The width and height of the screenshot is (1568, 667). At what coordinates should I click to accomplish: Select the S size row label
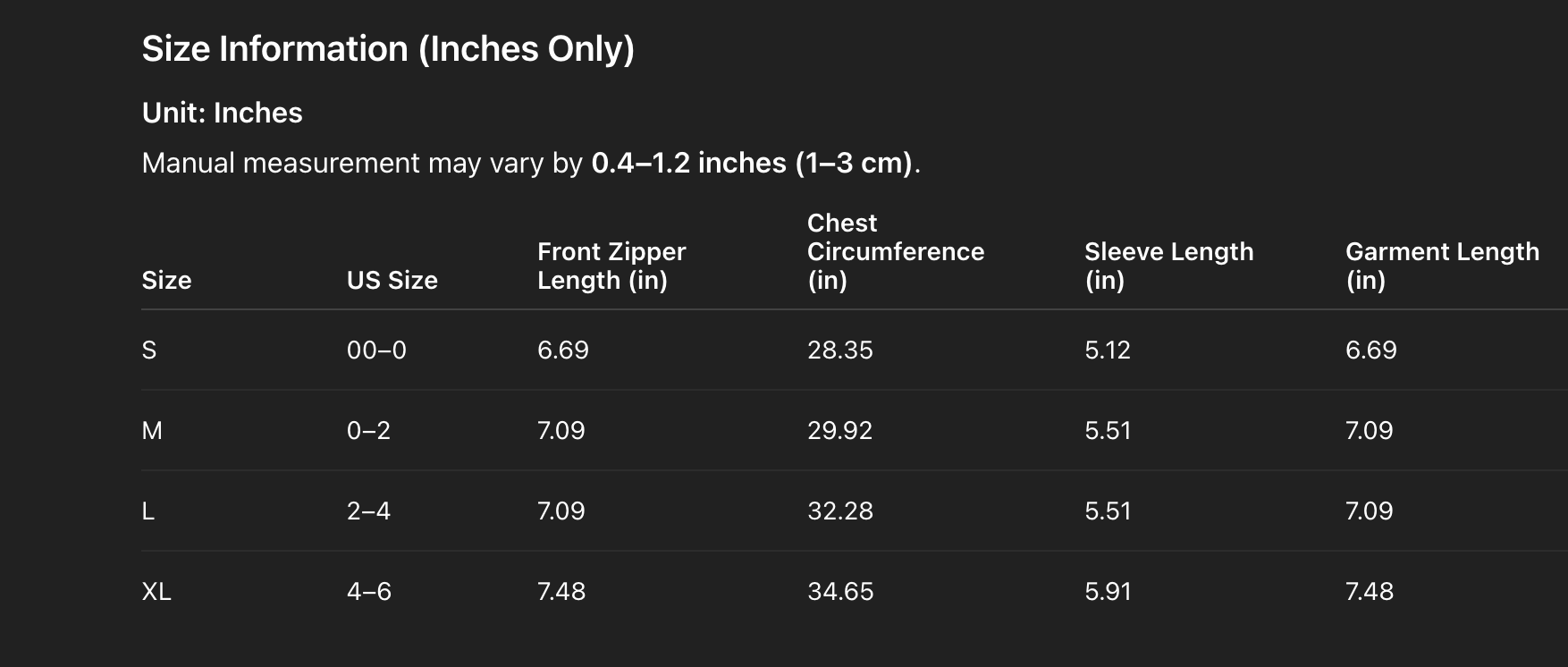tap(149, 350)
